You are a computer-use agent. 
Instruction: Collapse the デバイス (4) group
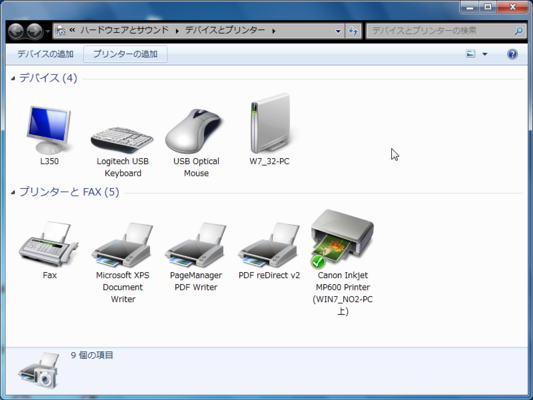[x=13, y=79]
